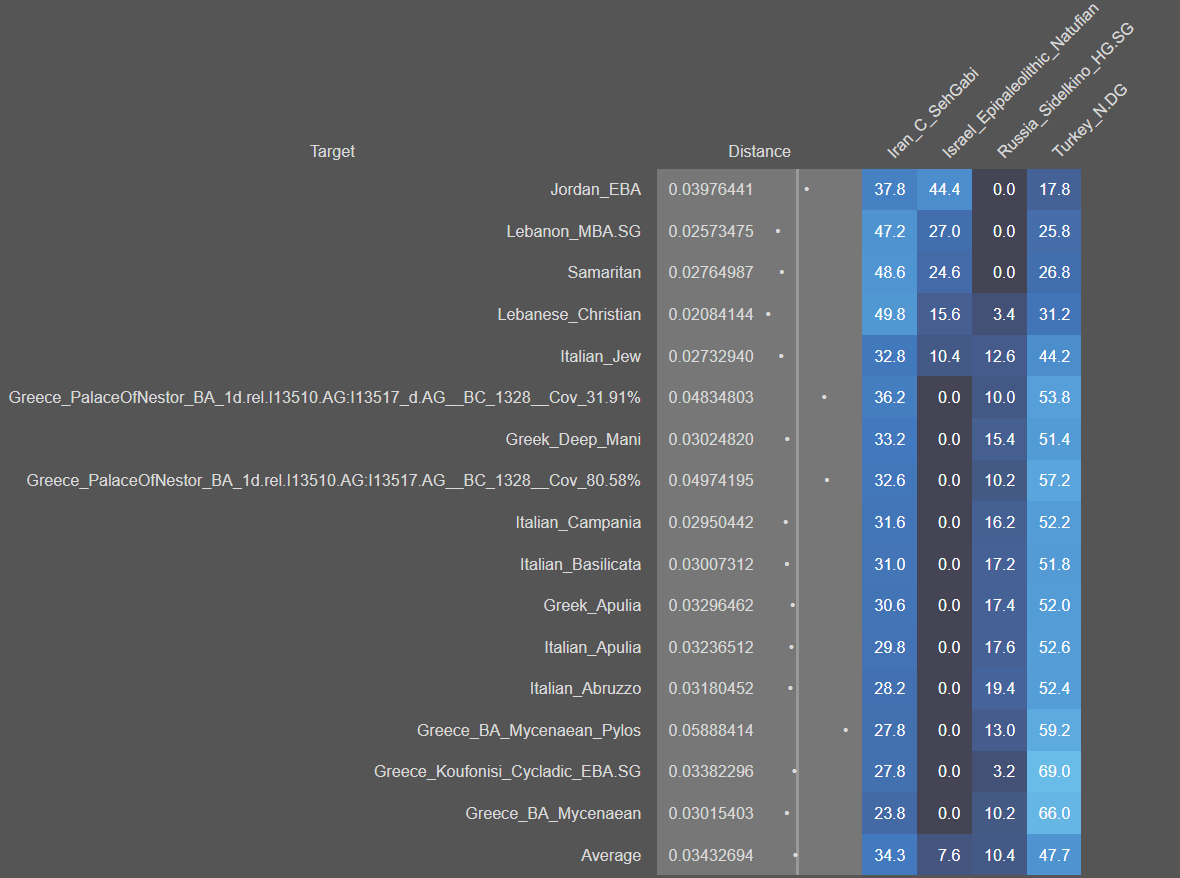
Task: Click the average 7.6 Natufian cell
Action: [x=944, y=855]
